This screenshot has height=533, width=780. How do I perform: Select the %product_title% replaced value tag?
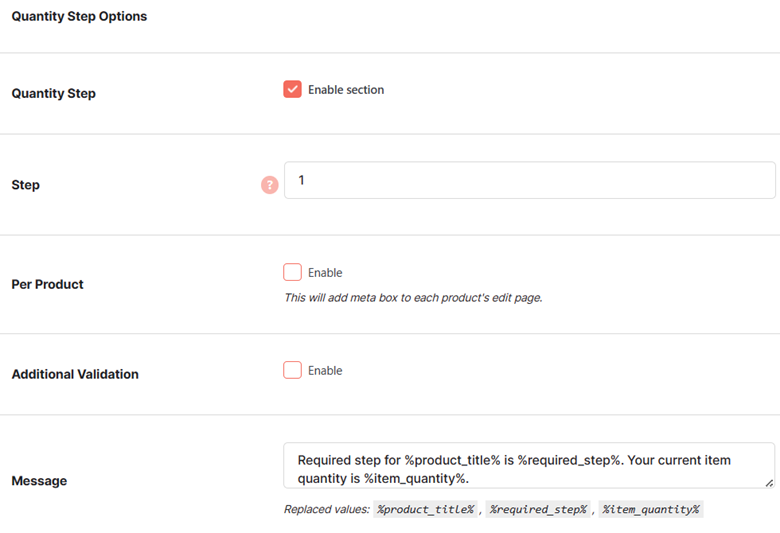click(x=425, y=509)
